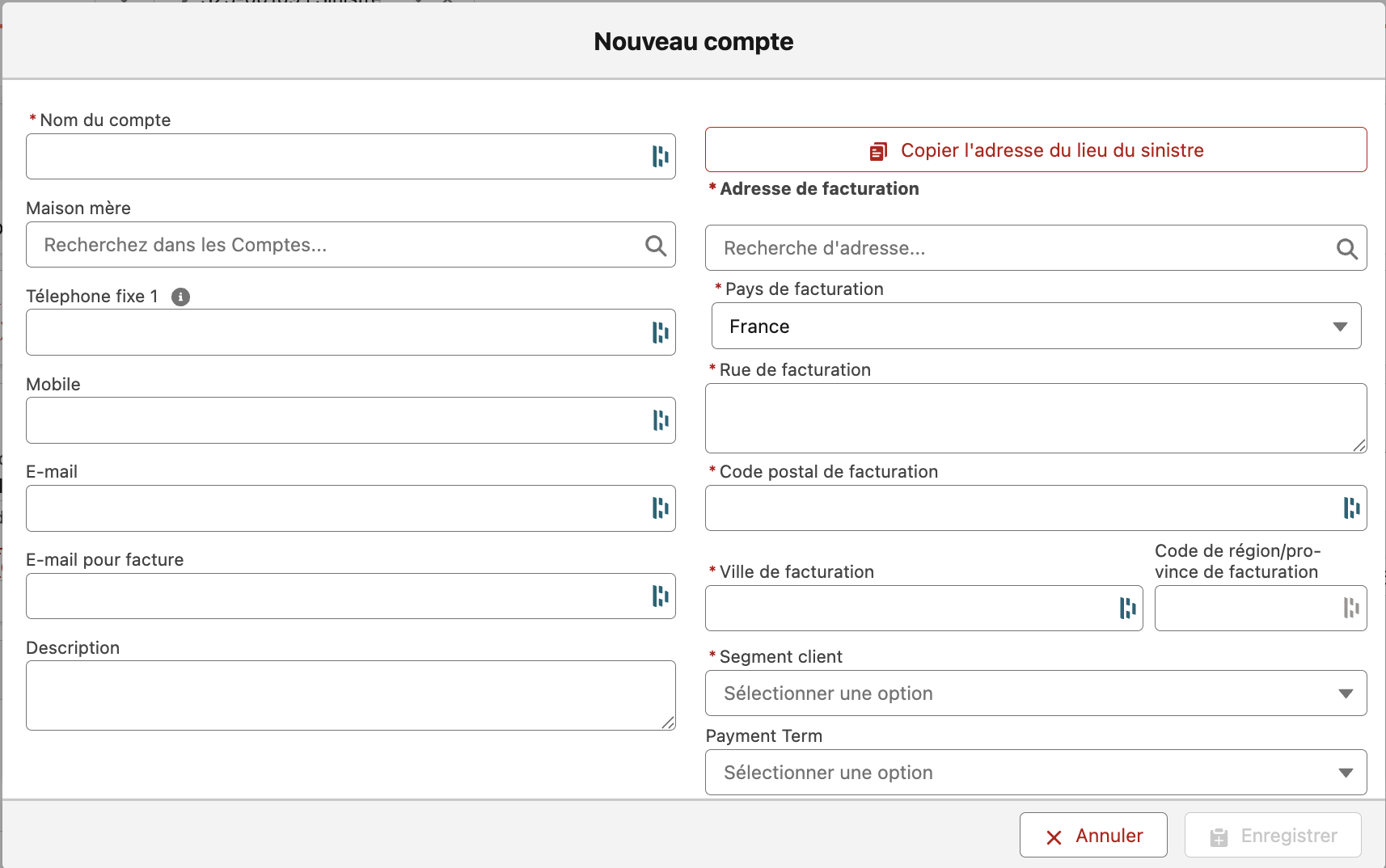Click the info icon next to Télephone fixe 1
The image size is (1386, 868).
181,297
